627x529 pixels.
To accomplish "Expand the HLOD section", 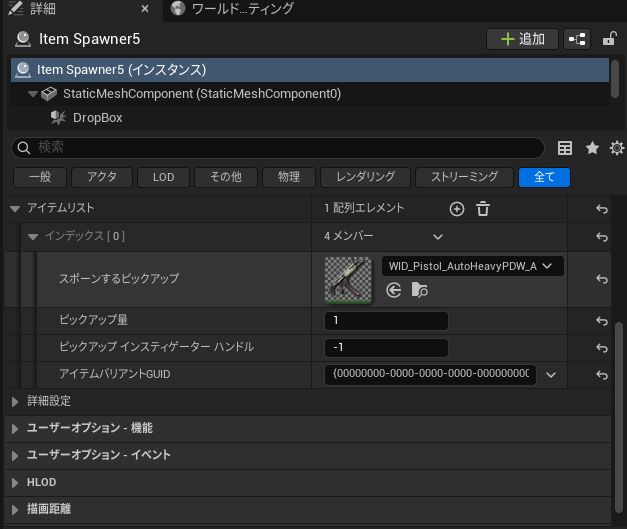I will (15, 483).
